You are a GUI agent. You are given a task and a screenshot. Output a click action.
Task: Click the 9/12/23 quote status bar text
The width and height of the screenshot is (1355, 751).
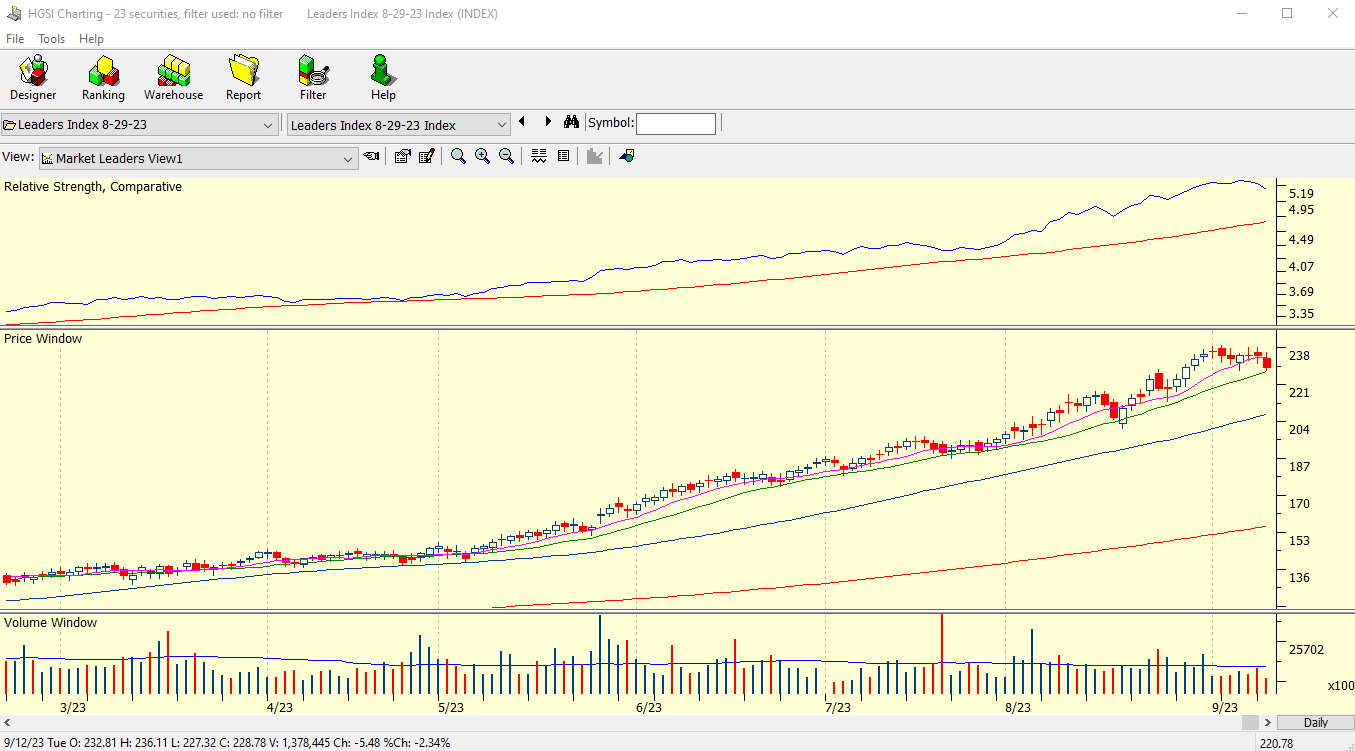(227, 743)
